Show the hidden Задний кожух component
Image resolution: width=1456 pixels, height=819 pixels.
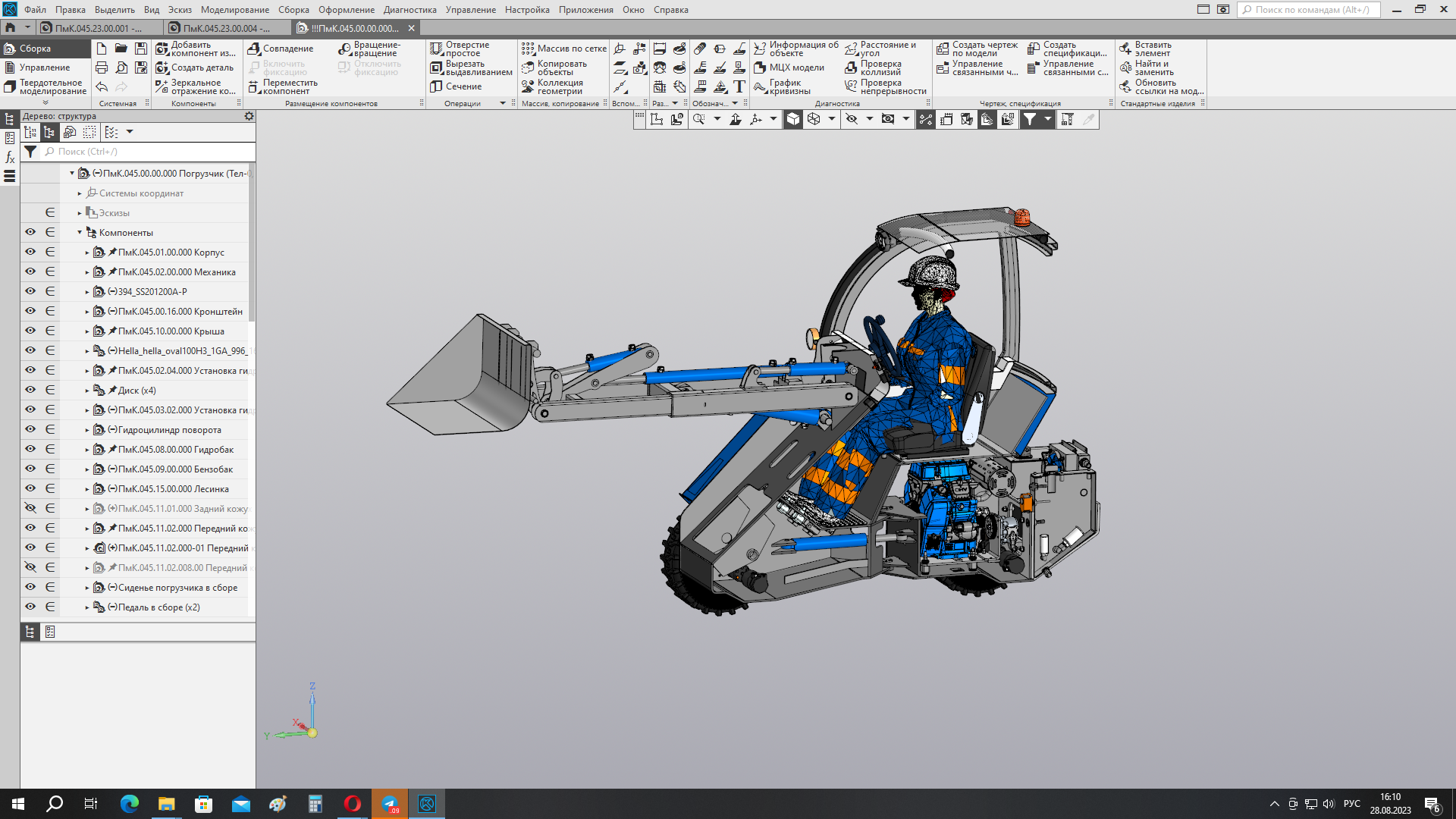[30, 508]
